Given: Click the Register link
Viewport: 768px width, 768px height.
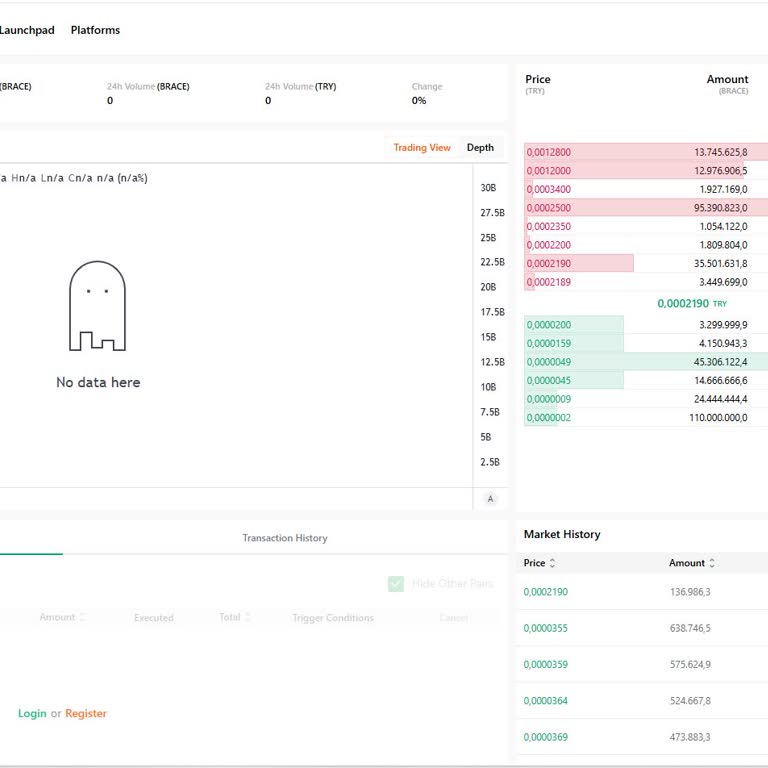Looking at the screenshot, I should [86, 714].
